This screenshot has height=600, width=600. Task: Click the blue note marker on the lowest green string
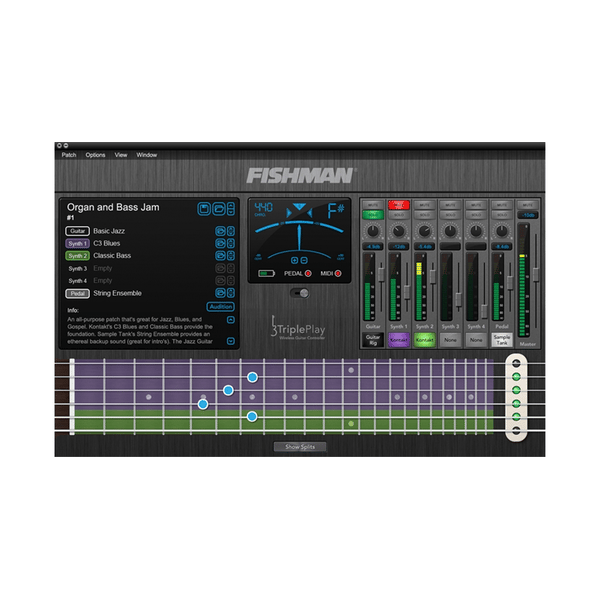(252, 416)
